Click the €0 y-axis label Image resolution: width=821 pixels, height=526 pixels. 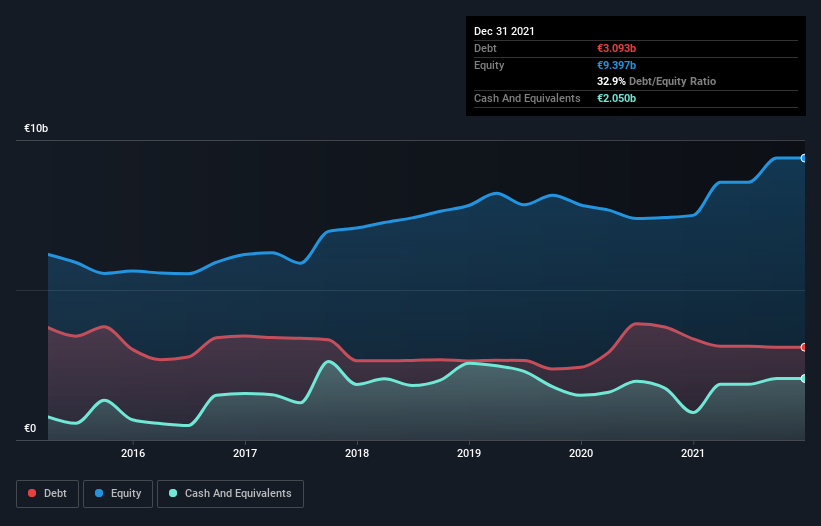tap(30, 429)
